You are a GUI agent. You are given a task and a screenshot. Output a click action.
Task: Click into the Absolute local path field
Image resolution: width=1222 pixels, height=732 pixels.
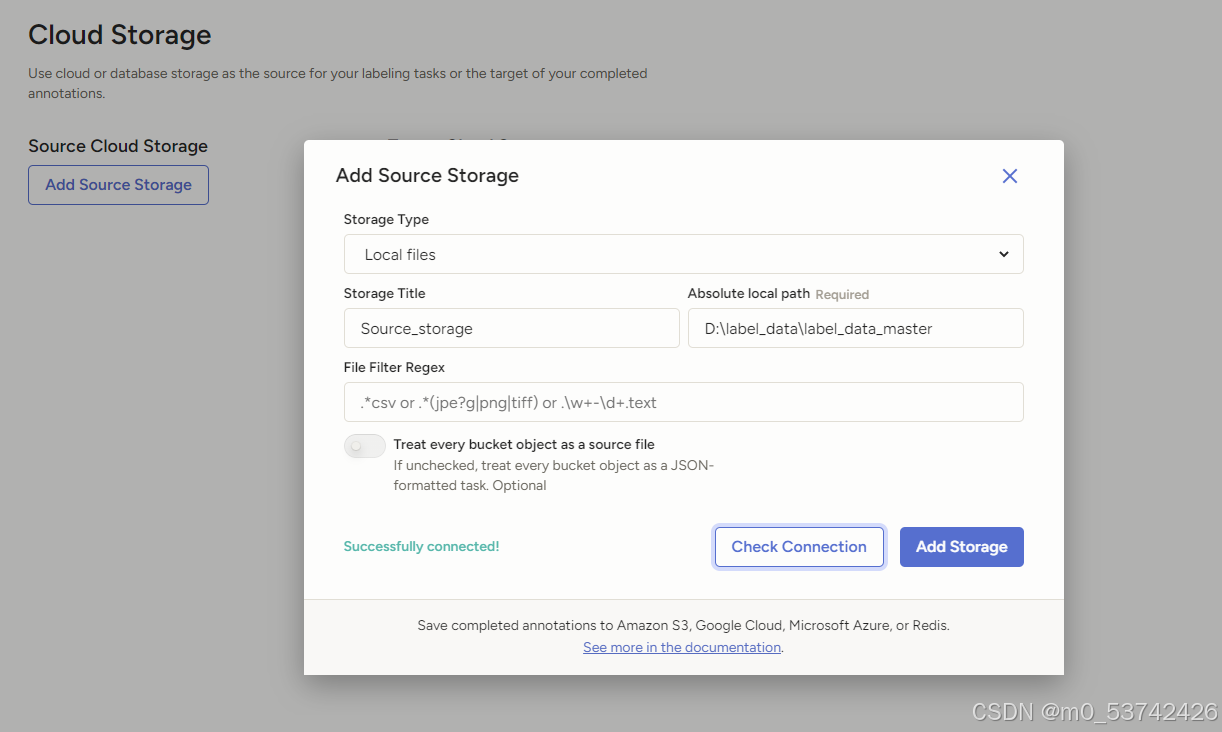(855, 328)
